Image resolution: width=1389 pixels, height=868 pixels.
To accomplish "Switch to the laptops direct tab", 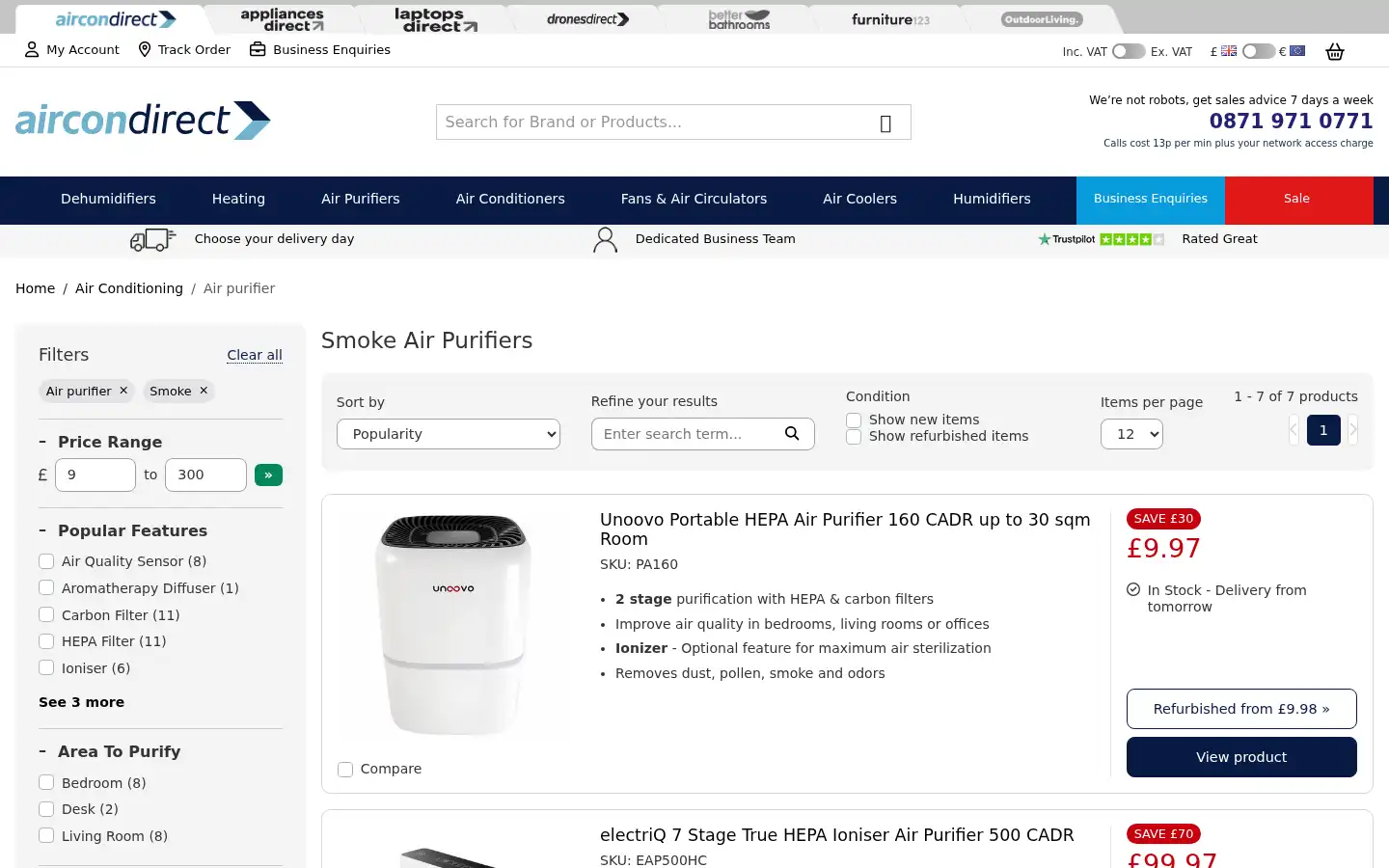I will 435,19.
